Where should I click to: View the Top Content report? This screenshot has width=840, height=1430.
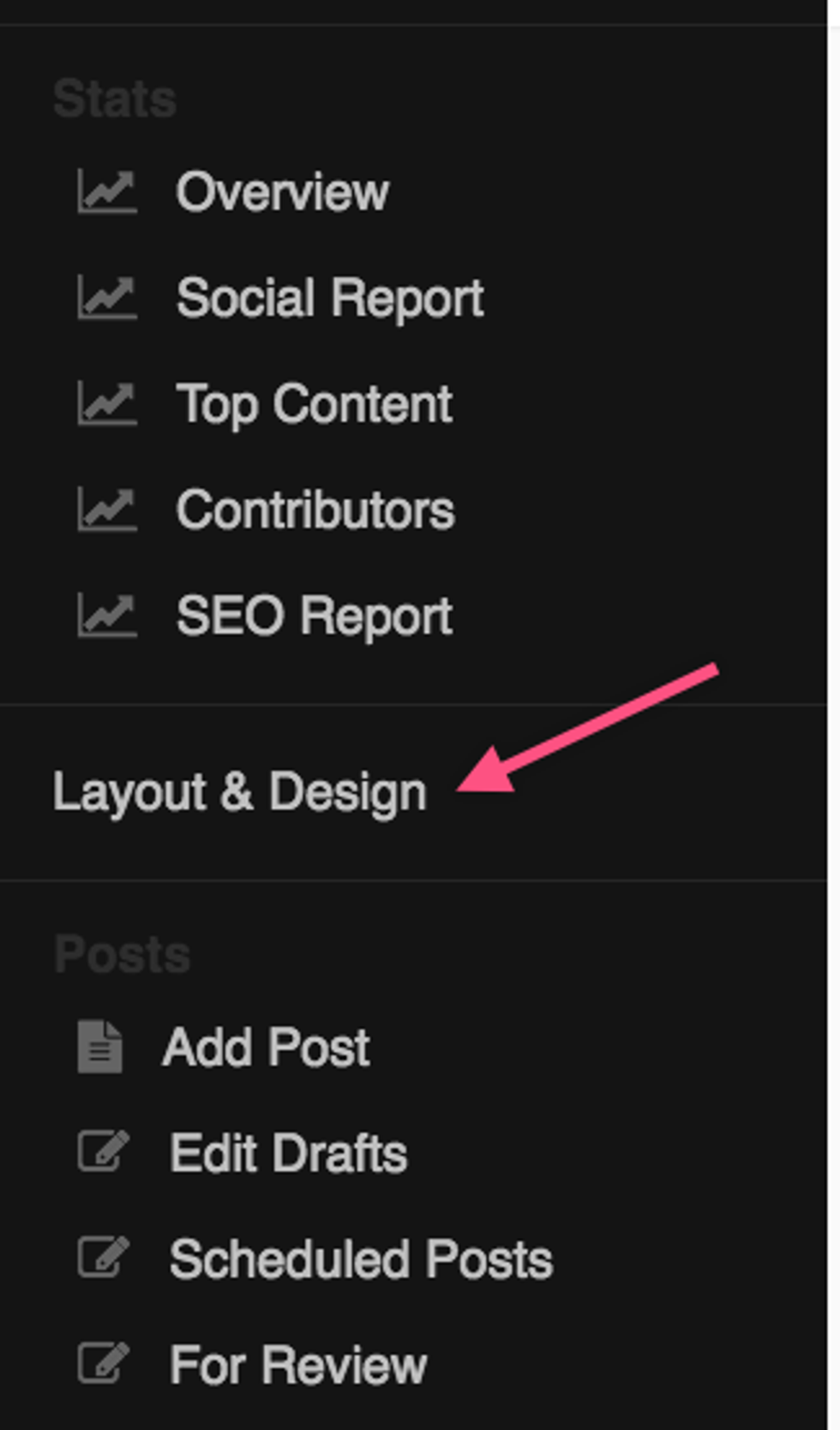pyautogui.click(x=314, y=404)
